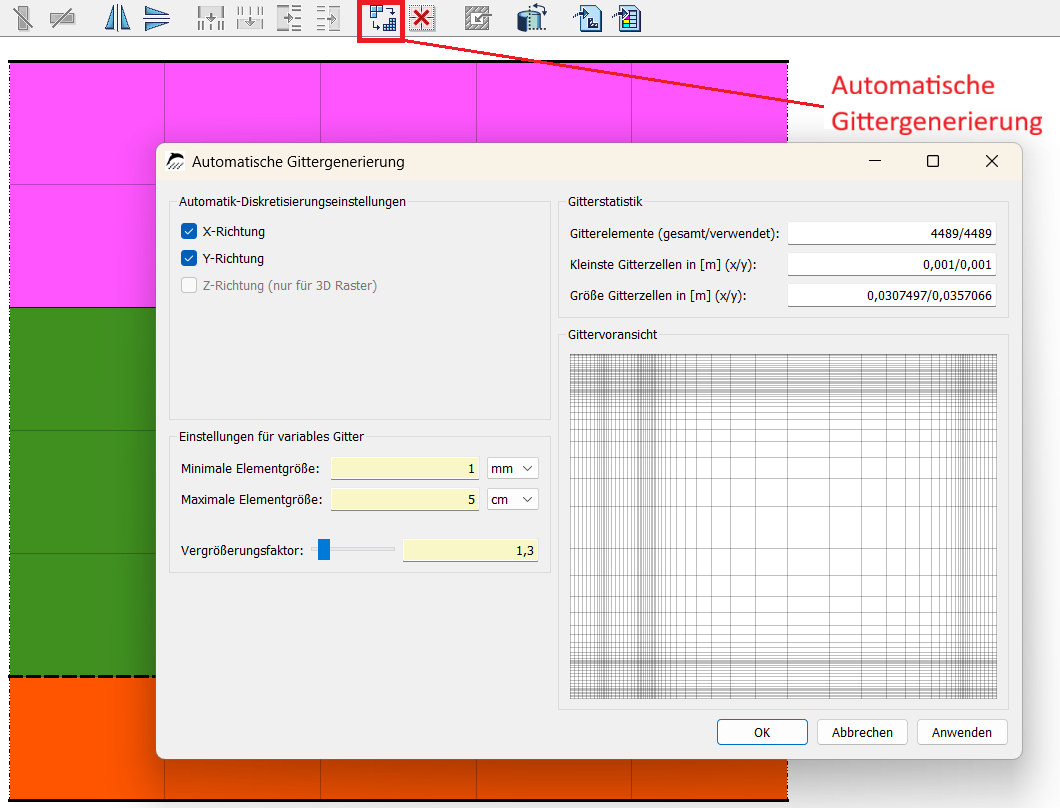Click the import page with L-shape icon
Image resolution: width=1060 pixels, height=808 pixels.
(587, 18)
